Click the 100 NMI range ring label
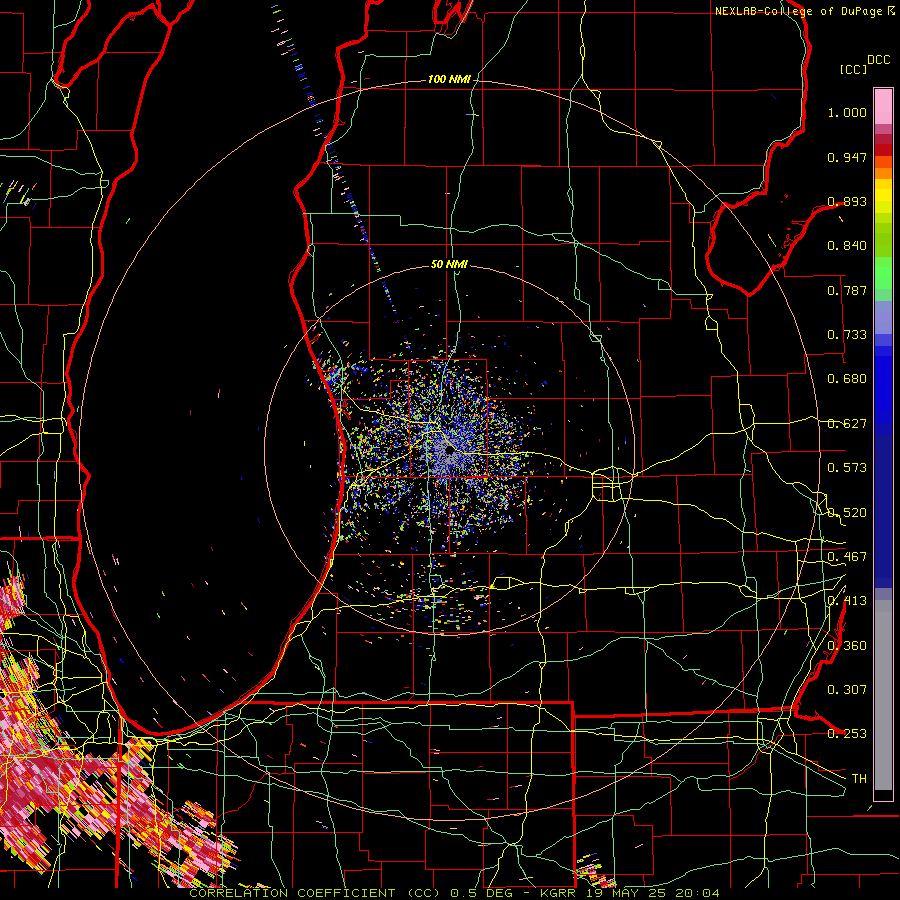This screenshot has height=900, width=900. click(x=448, y=79)
